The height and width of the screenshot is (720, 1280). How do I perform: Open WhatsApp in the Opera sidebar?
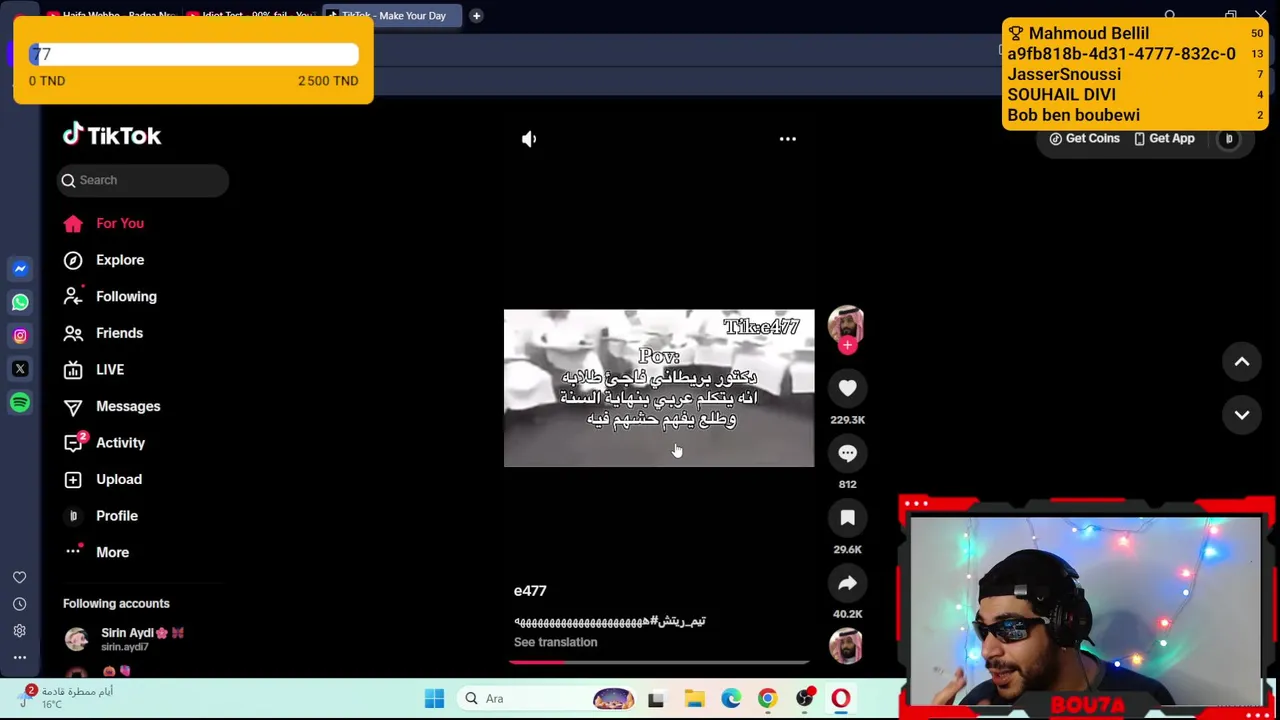[x=20, y=302]
